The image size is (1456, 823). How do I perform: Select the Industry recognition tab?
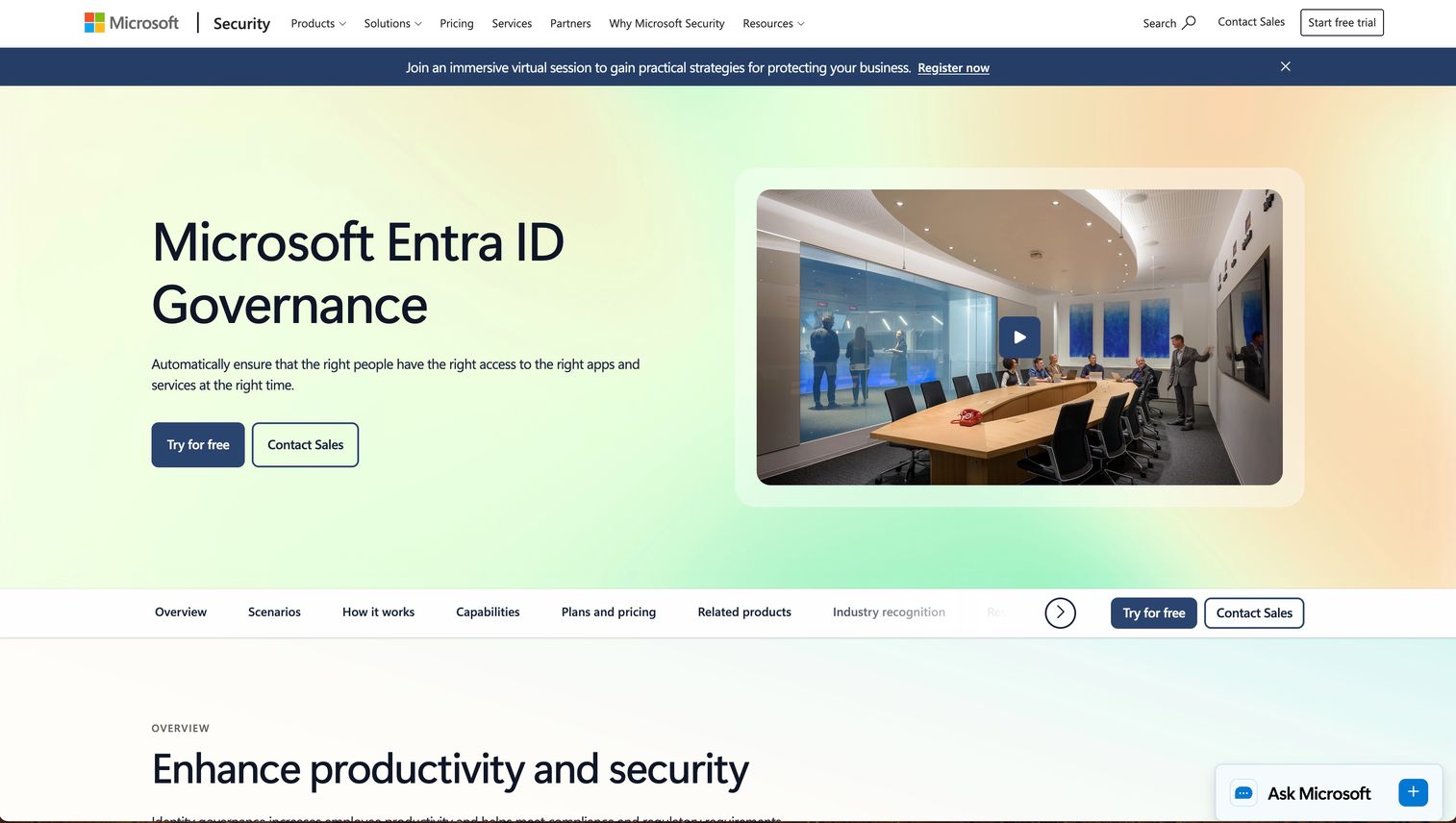pyautogui.click(x=889, y=612)
